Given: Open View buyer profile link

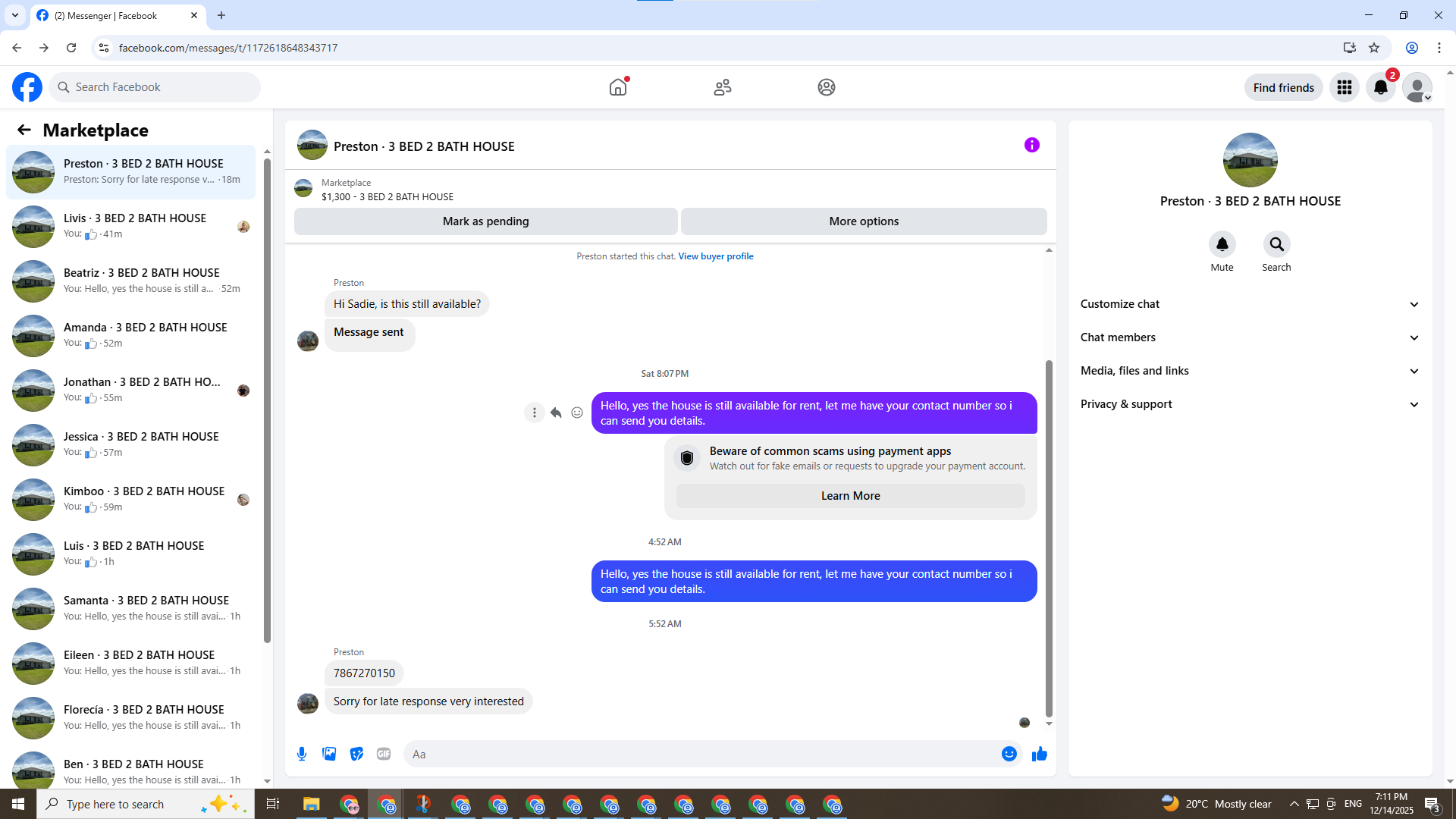Looking at the screenshot, I should [715, 256].
